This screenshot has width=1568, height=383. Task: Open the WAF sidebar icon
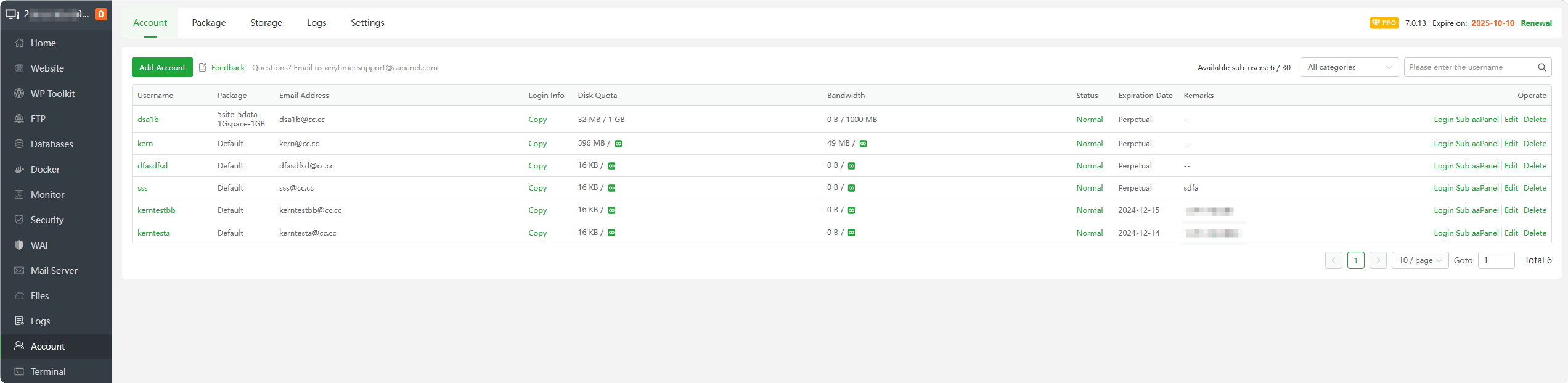pyautogui.click(x=19, y=245)
